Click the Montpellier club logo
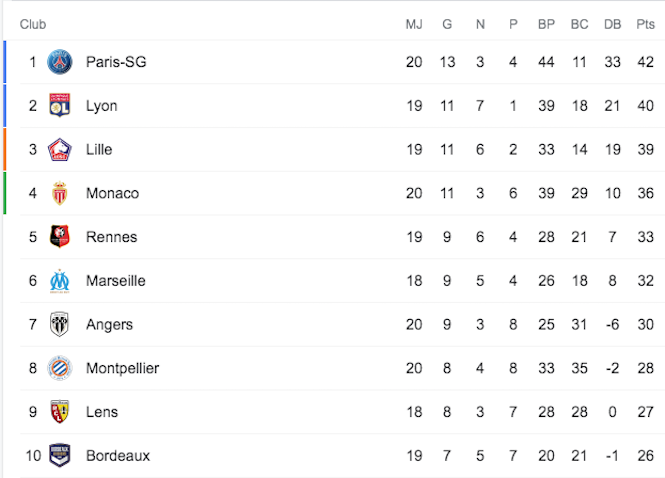 59,368
